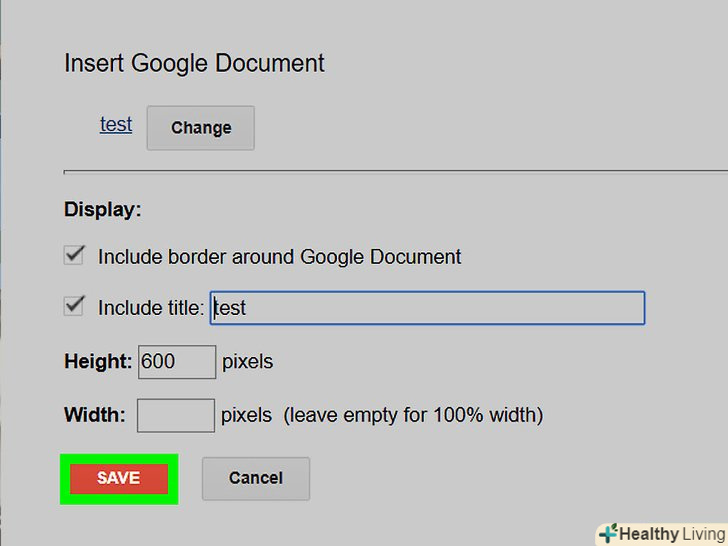Click the Display section label
Viewport: 728px width, 546px height.
pyautogui.click(x=103, y=210)
